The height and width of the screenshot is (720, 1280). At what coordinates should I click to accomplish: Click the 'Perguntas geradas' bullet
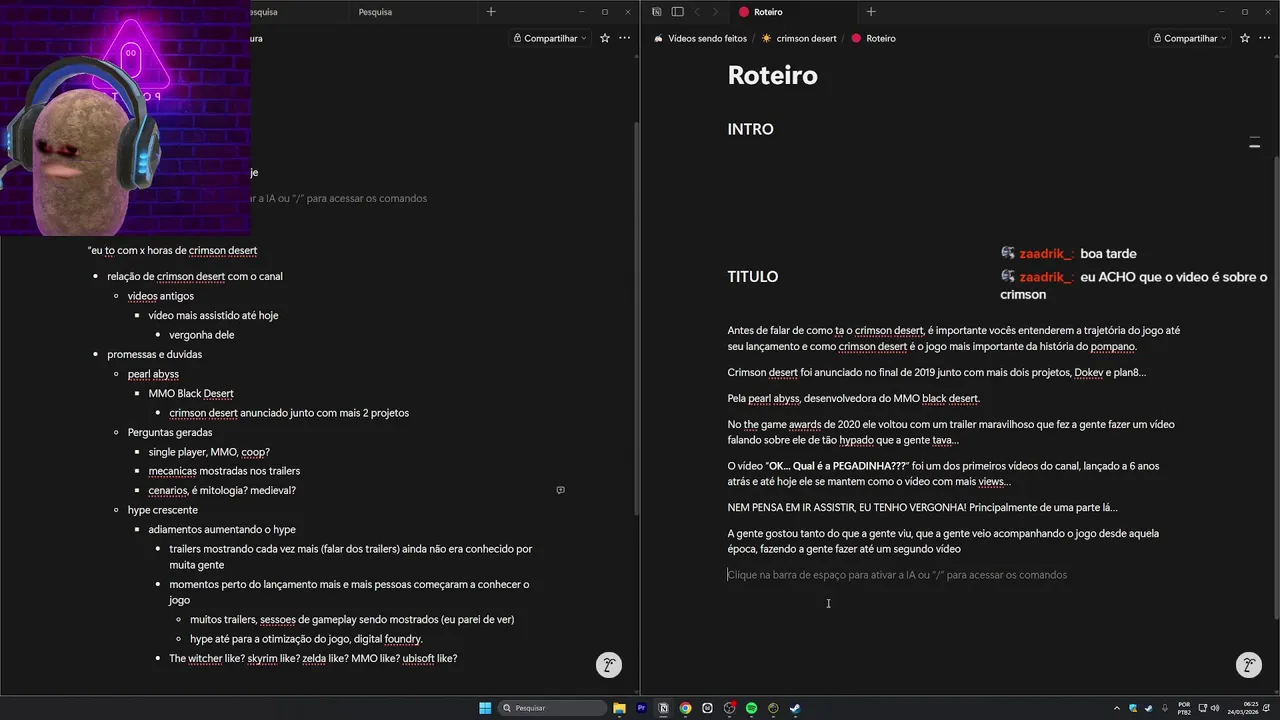169,432
